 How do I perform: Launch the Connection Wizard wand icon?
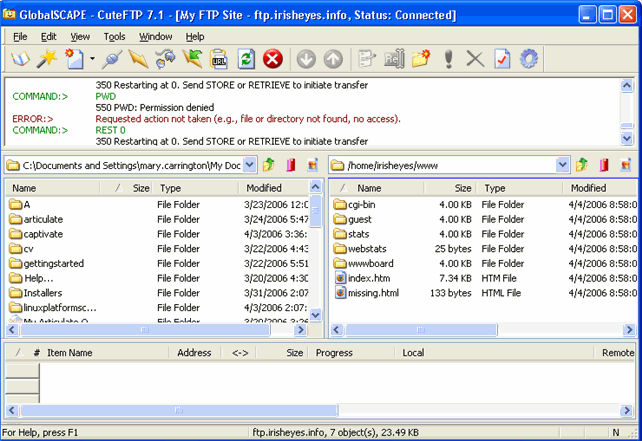click(47, 59)
